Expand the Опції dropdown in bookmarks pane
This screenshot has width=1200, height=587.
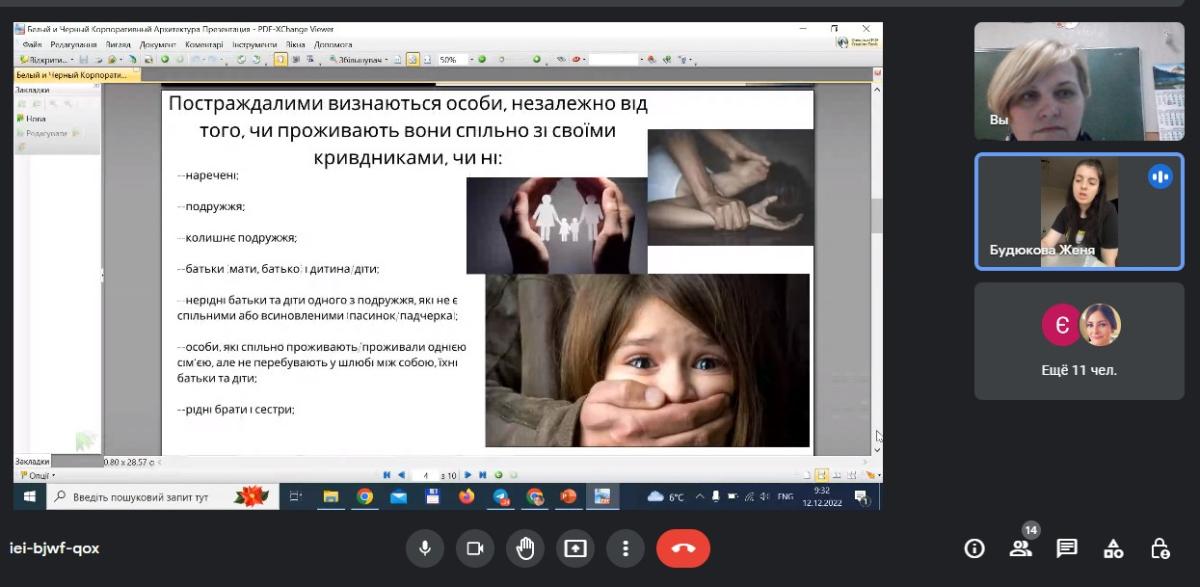[36, 475]
